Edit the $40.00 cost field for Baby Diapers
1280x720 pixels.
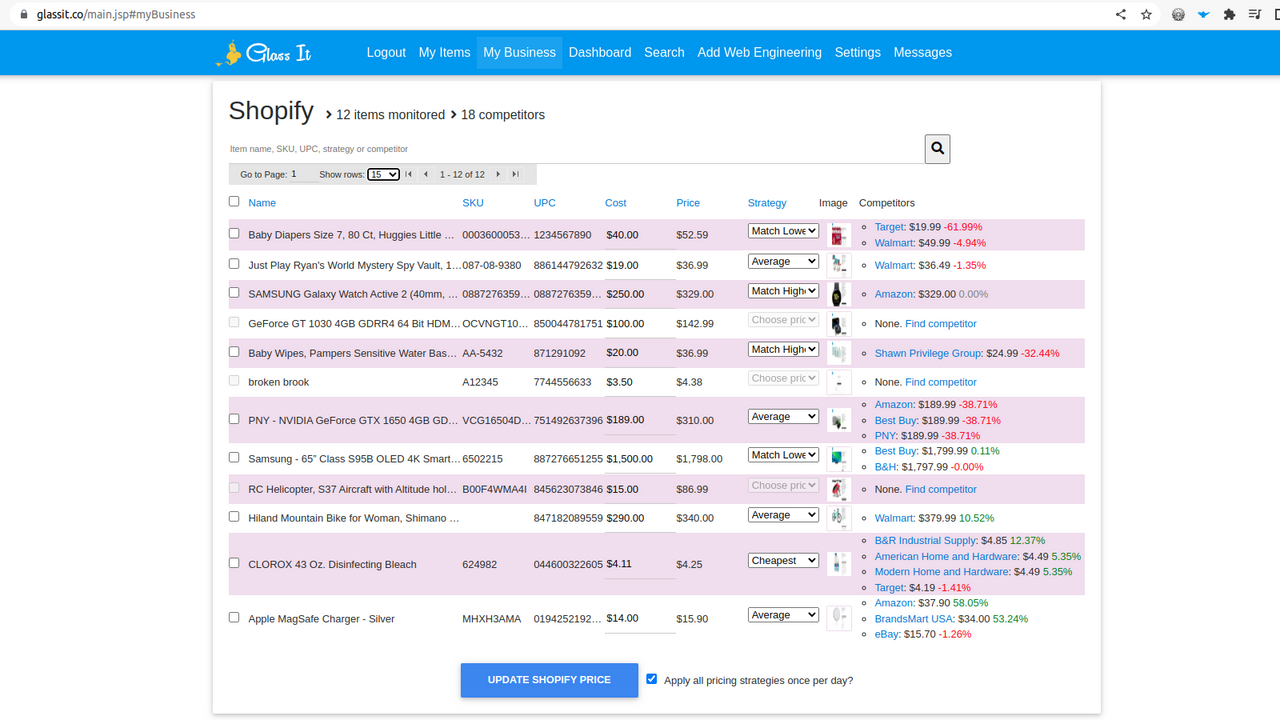point(640,235)
